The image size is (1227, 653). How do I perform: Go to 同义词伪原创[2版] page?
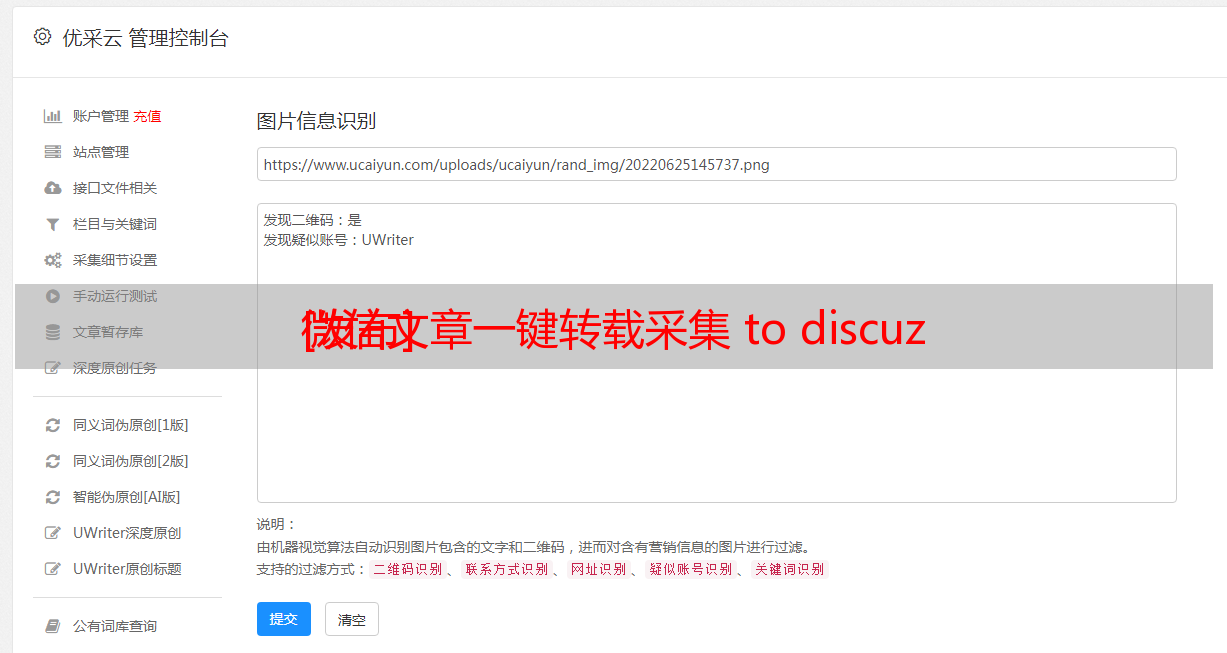pos(131,461)
